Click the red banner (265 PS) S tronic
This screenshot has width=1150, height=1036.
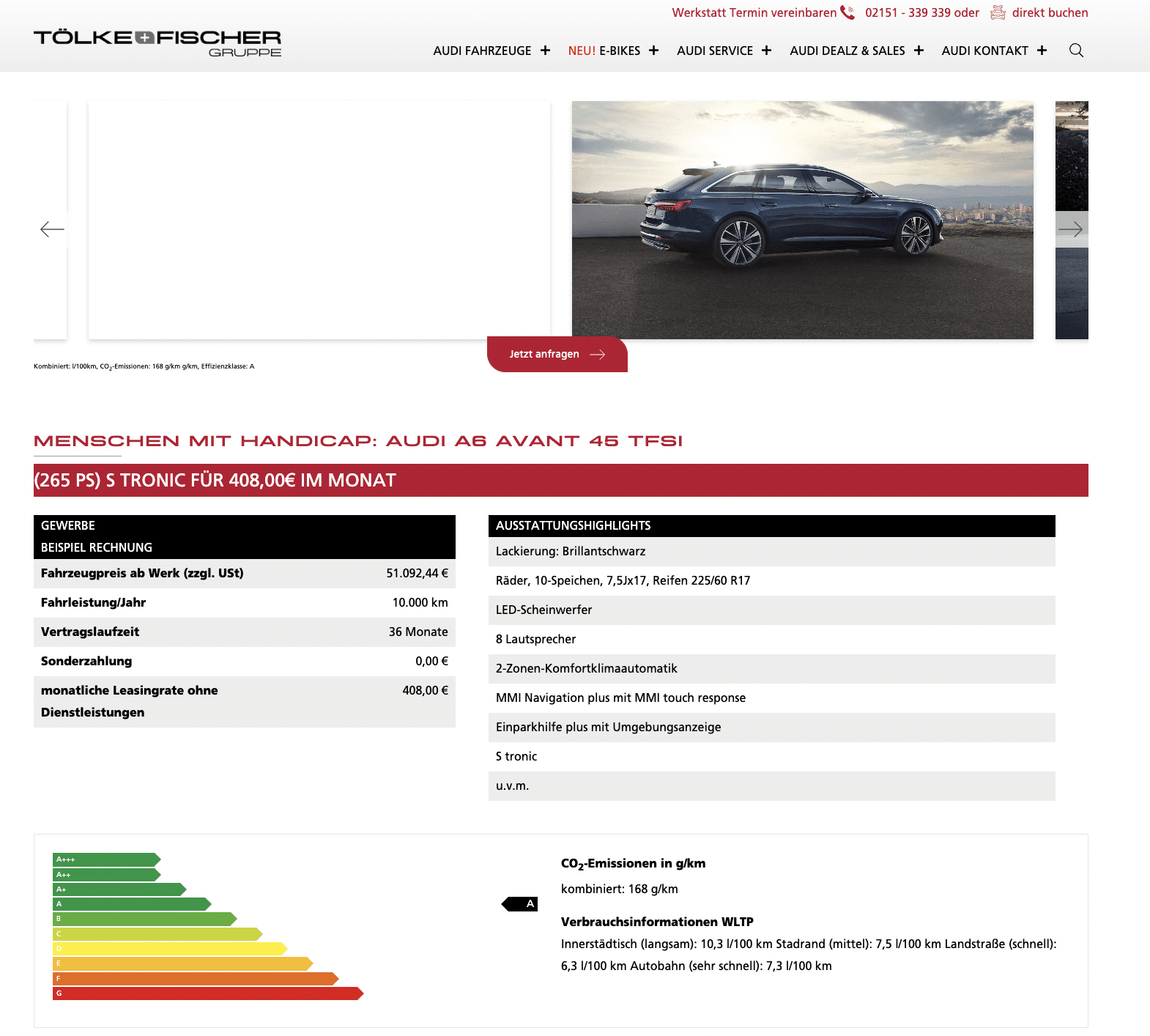pos(561,480)
